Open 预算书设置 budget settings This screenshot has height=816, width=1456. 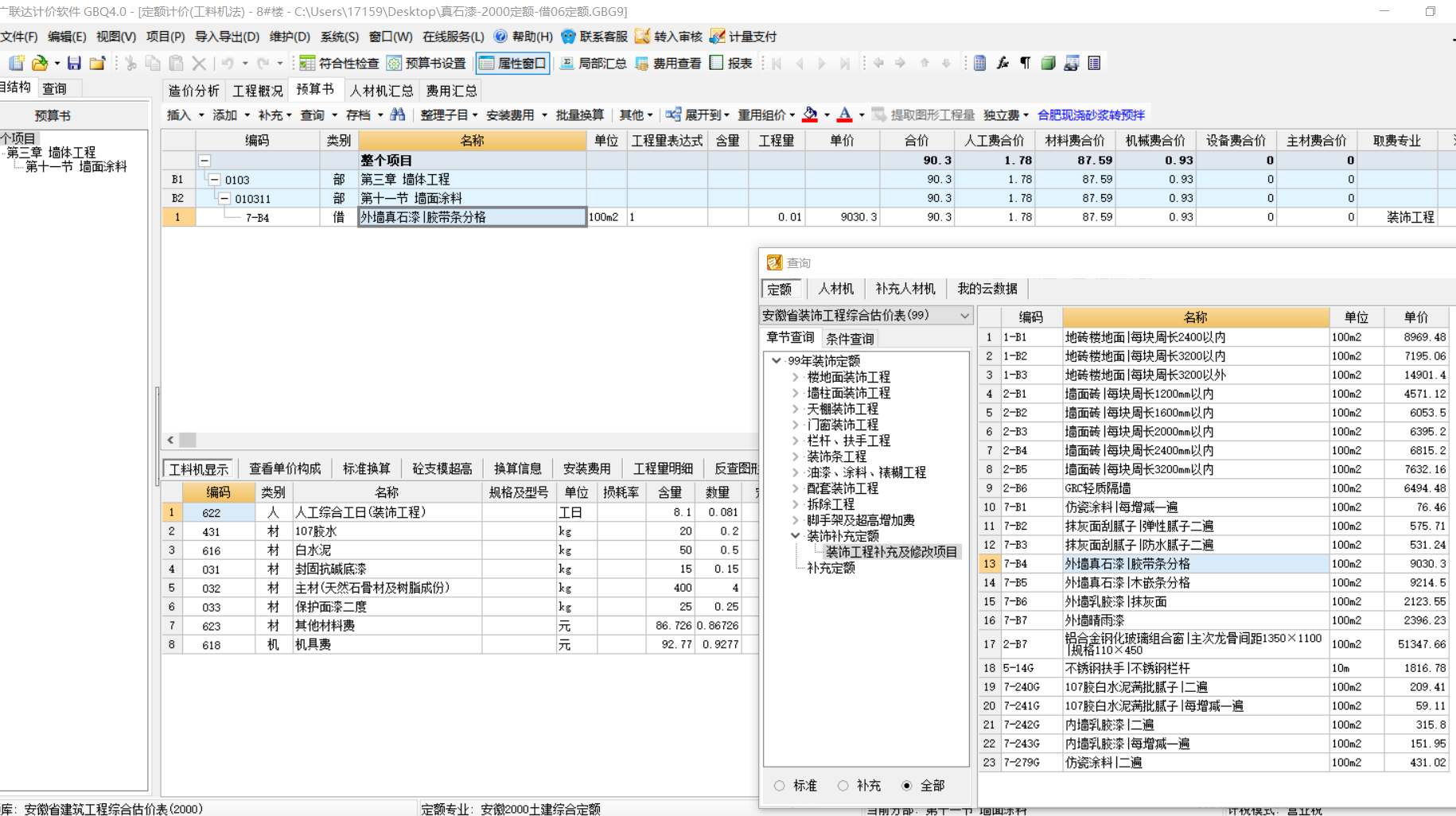(x=426, y=63)
